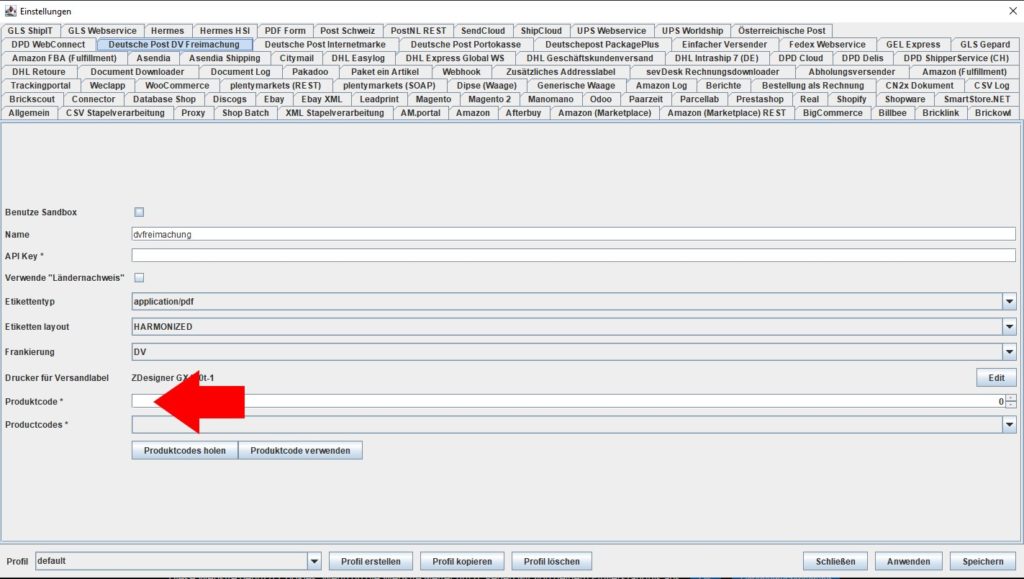Select the PDF Form tab
Viewport: 1024px width, 579px height.
point(285,31)
